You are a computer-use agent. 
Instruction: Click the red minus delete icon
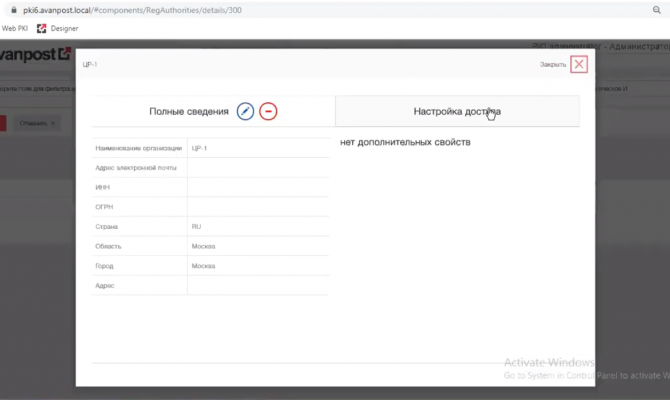268,112
